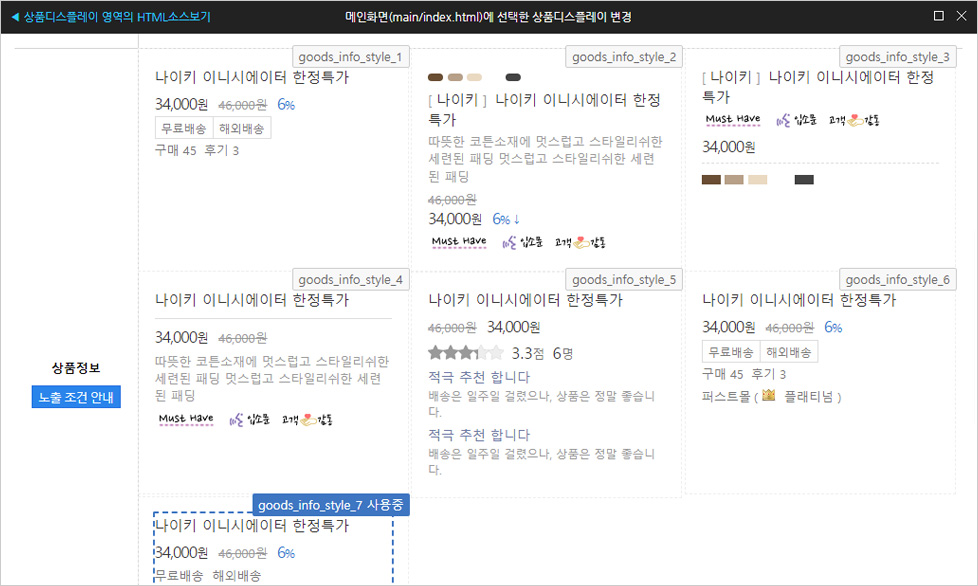Click 구매 45 in goods_info_style_1

pos(176,150)
